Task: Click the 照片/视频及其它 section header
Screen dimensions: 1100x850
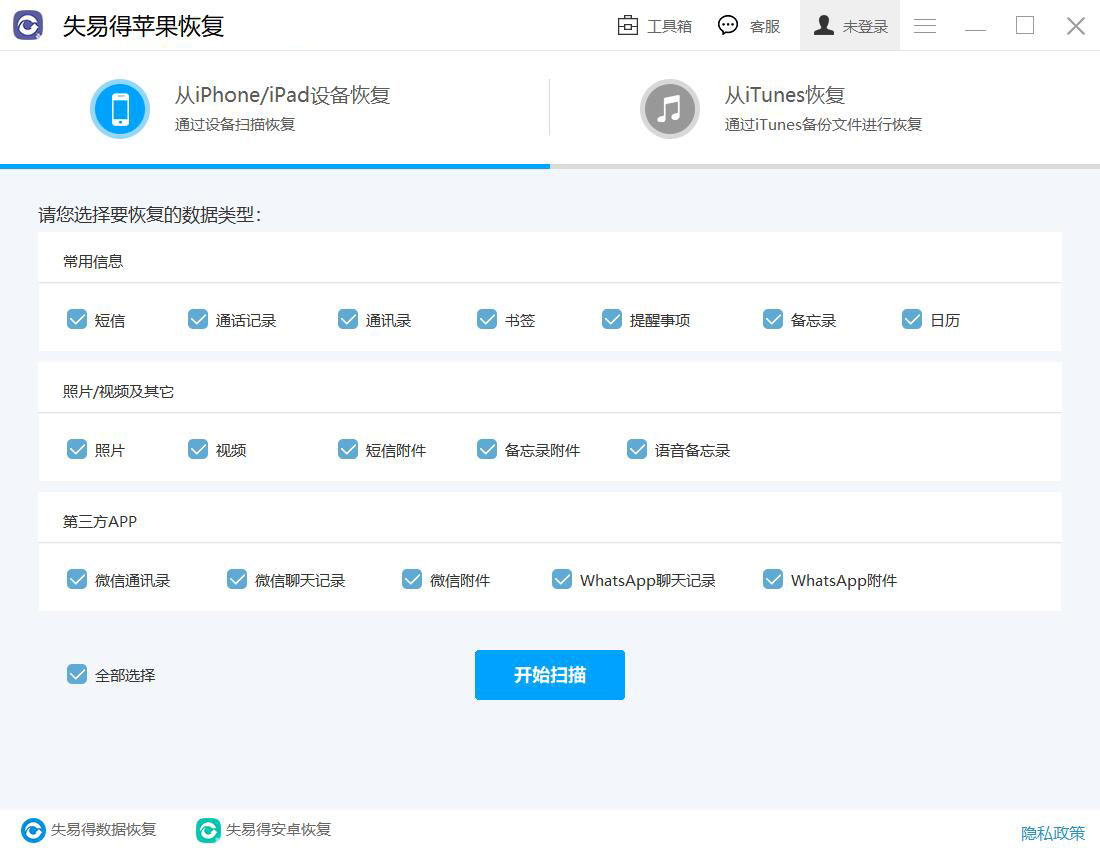Action: [118, 391]
